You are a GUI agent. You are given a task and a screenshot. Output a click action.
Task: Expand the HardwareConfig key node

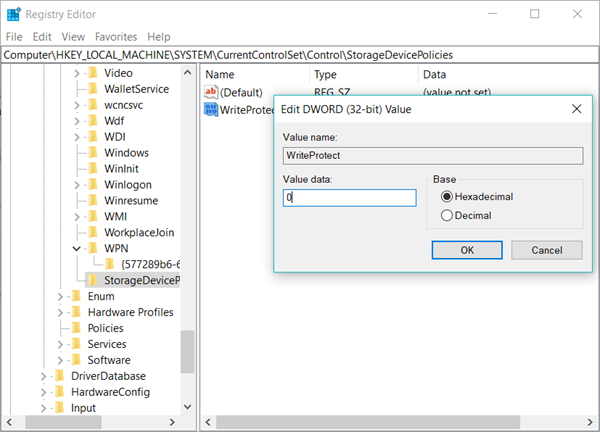click(x=44, y=392)
